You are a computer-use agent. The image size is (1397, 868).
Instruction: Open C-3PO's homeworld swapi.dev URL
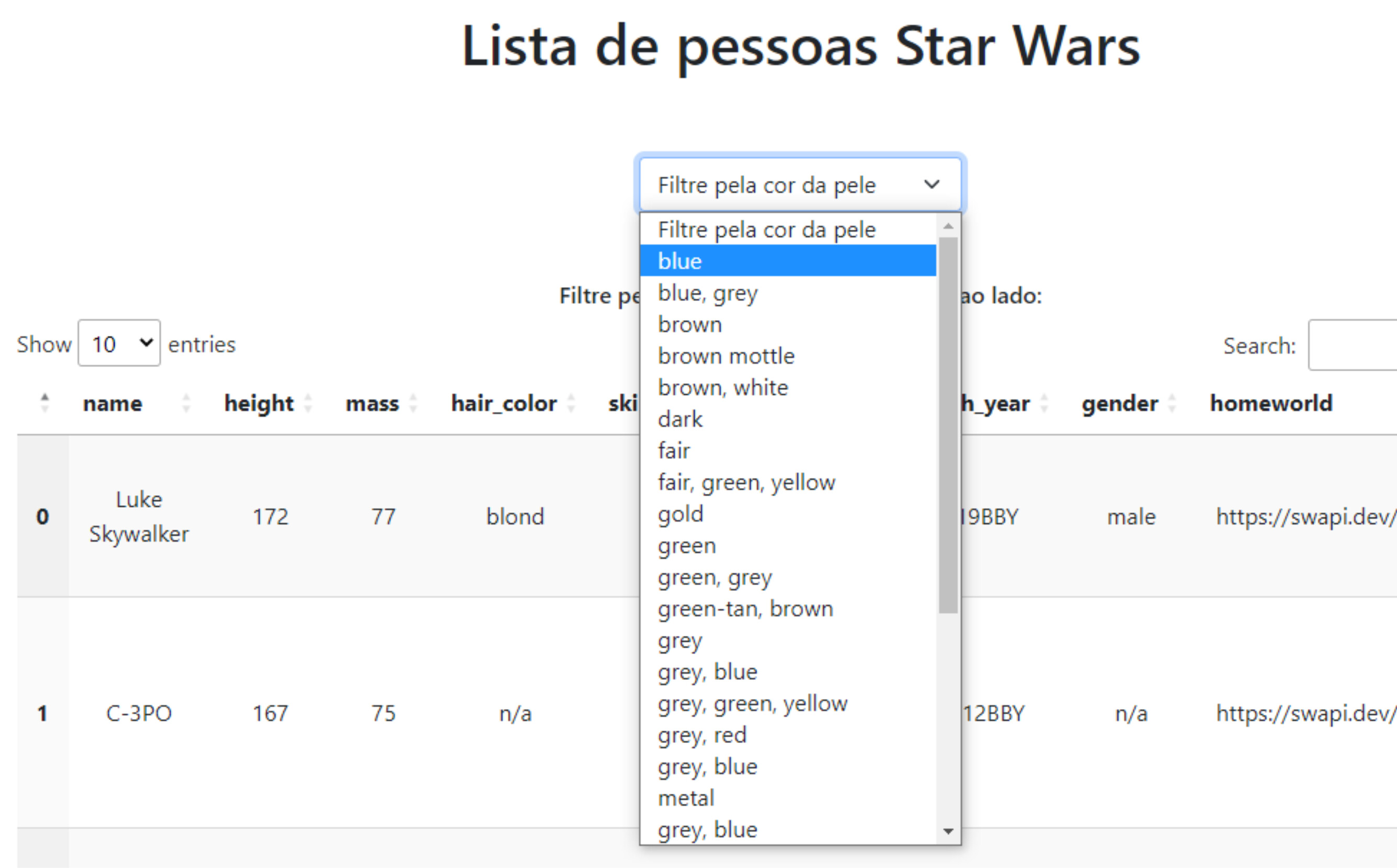point(1307,713)
